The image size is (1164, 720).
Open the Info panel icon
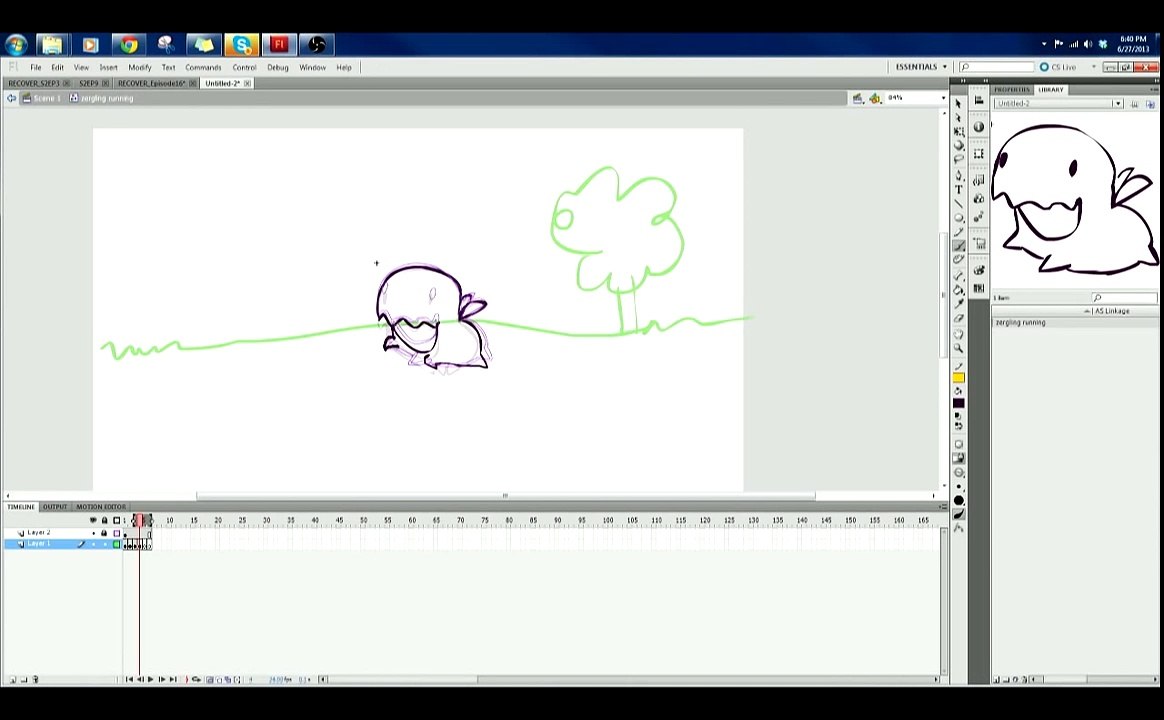coord(978,127)
